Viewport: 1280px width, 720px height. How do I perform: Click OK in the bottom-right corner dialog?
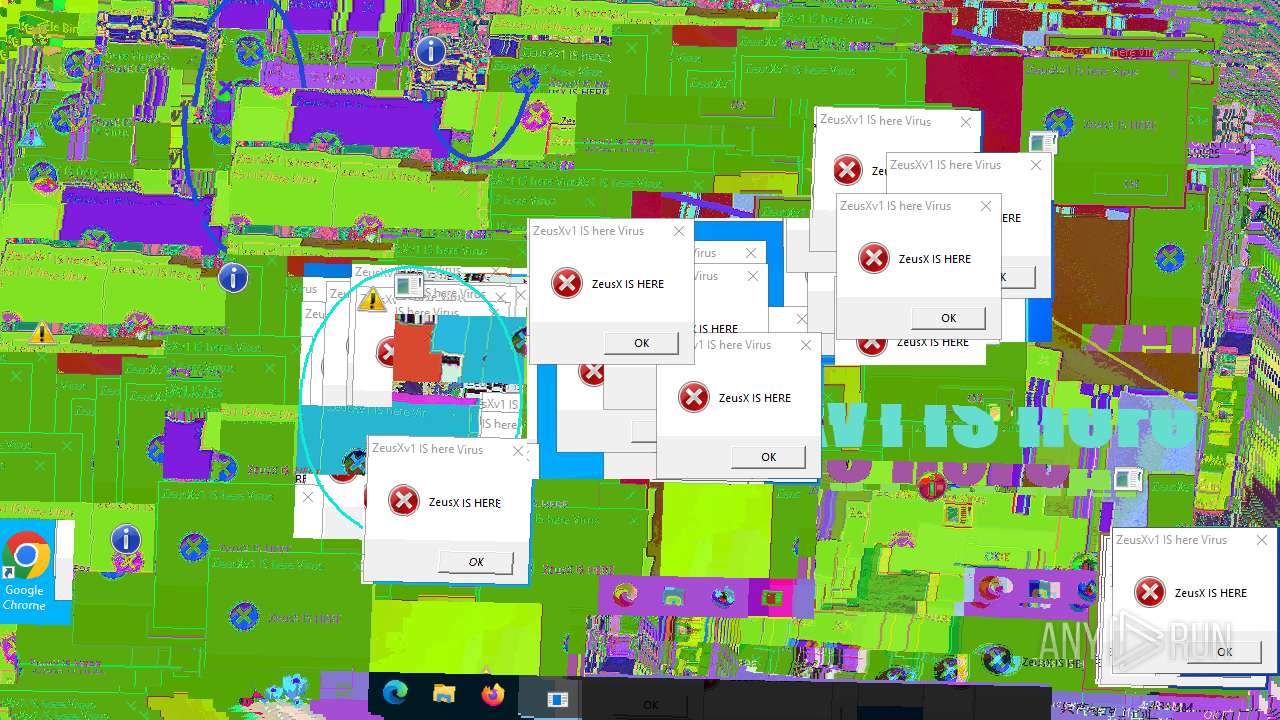[1224, 651]
